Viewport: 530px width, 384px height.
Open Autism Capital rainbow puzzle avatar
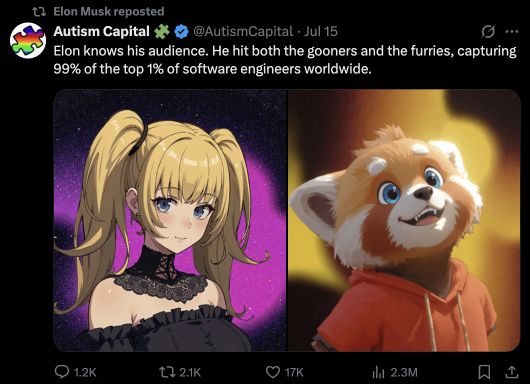[28, 41]
